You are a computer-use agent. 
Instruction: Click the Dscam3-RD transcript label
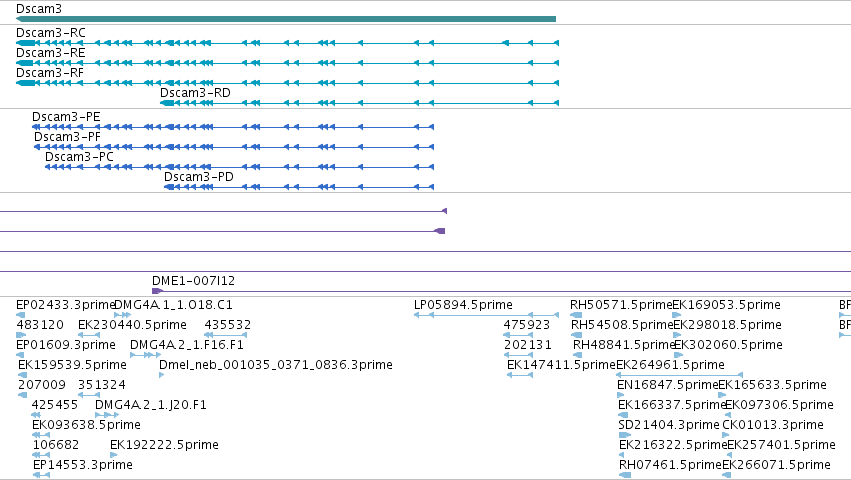(195, 93)
